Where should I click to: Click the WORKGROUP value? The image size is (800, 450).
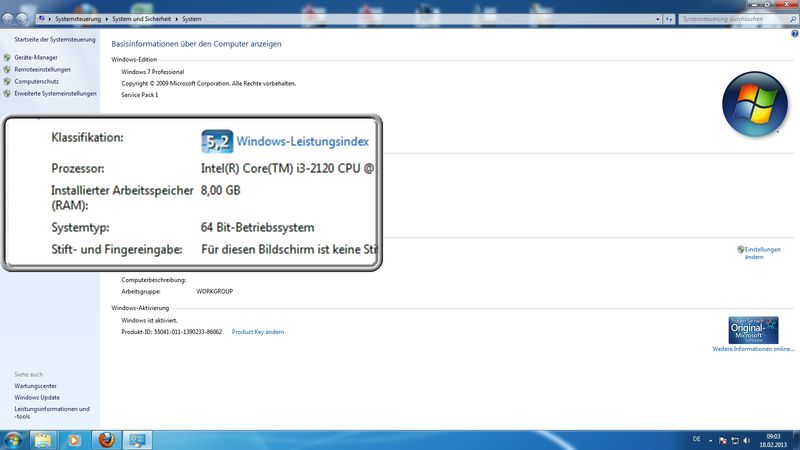[214, 291]
